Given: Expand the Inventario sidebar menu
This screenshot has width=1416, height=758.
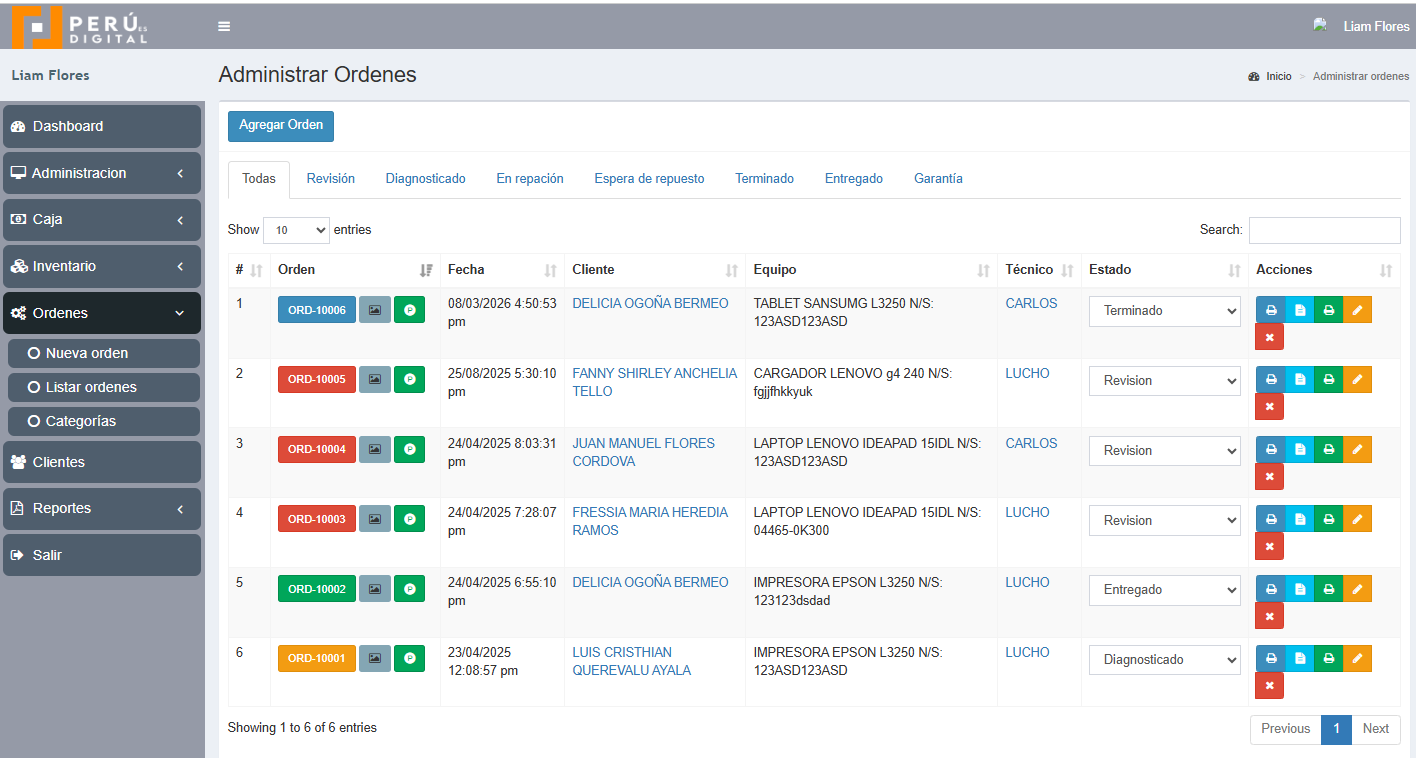Looking at the screenshot, I should pos(102,266).
